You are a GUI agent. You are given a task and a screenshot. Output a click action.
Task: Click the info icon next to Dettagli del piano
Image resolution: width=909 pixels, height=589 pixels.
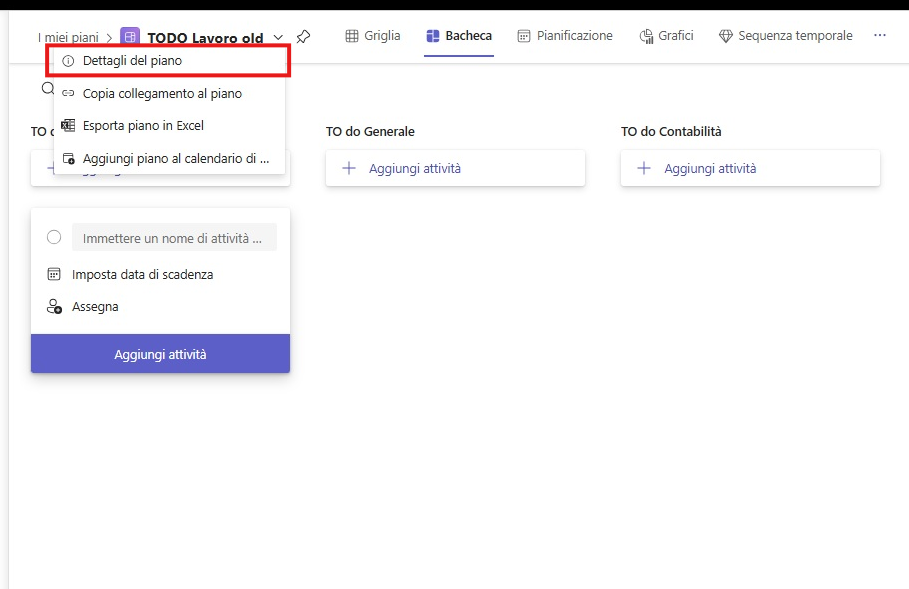(x=68, y=61)
